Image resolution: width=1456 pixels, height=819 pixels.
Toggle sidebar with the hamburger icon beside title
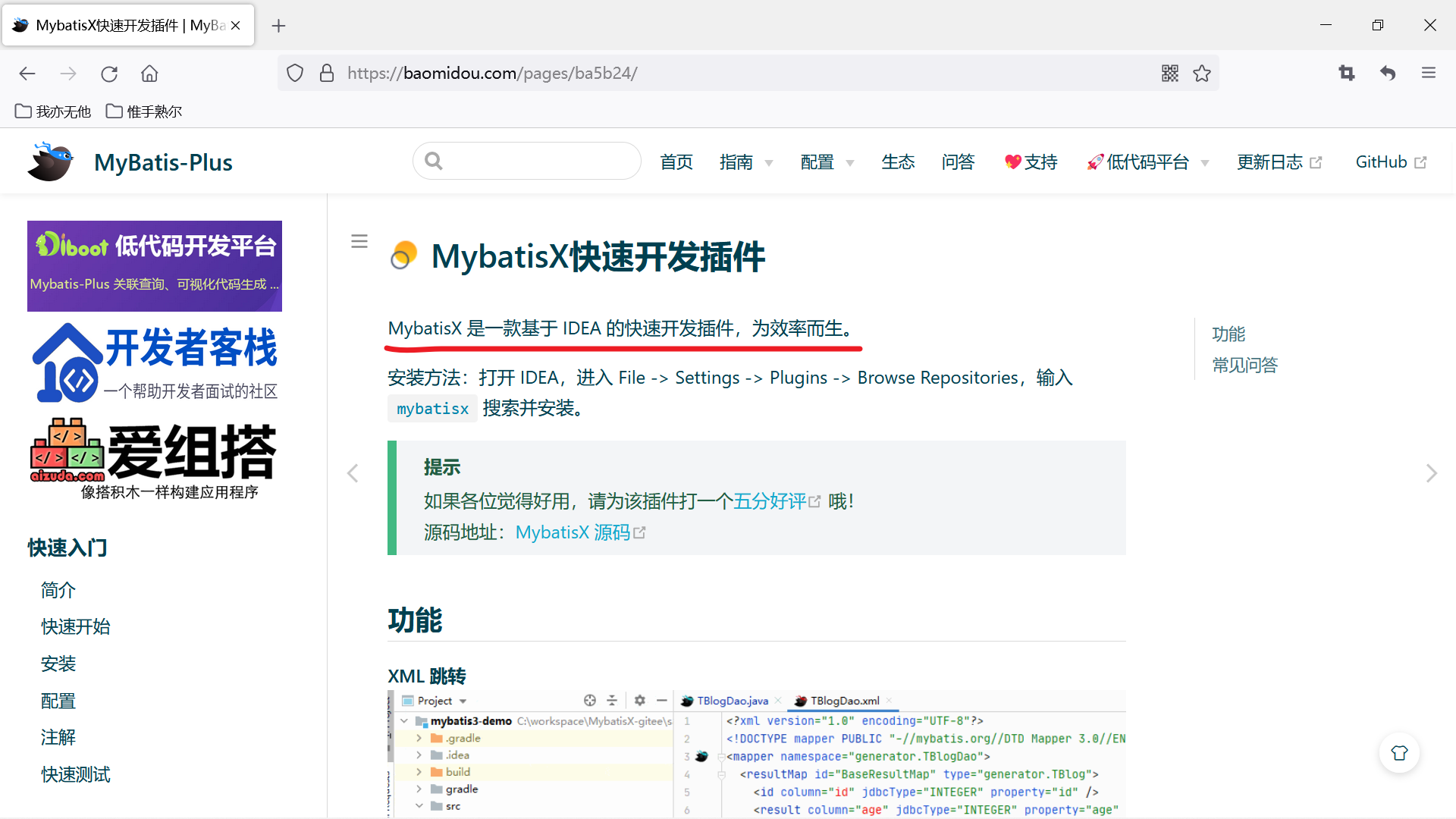[359, 241]
